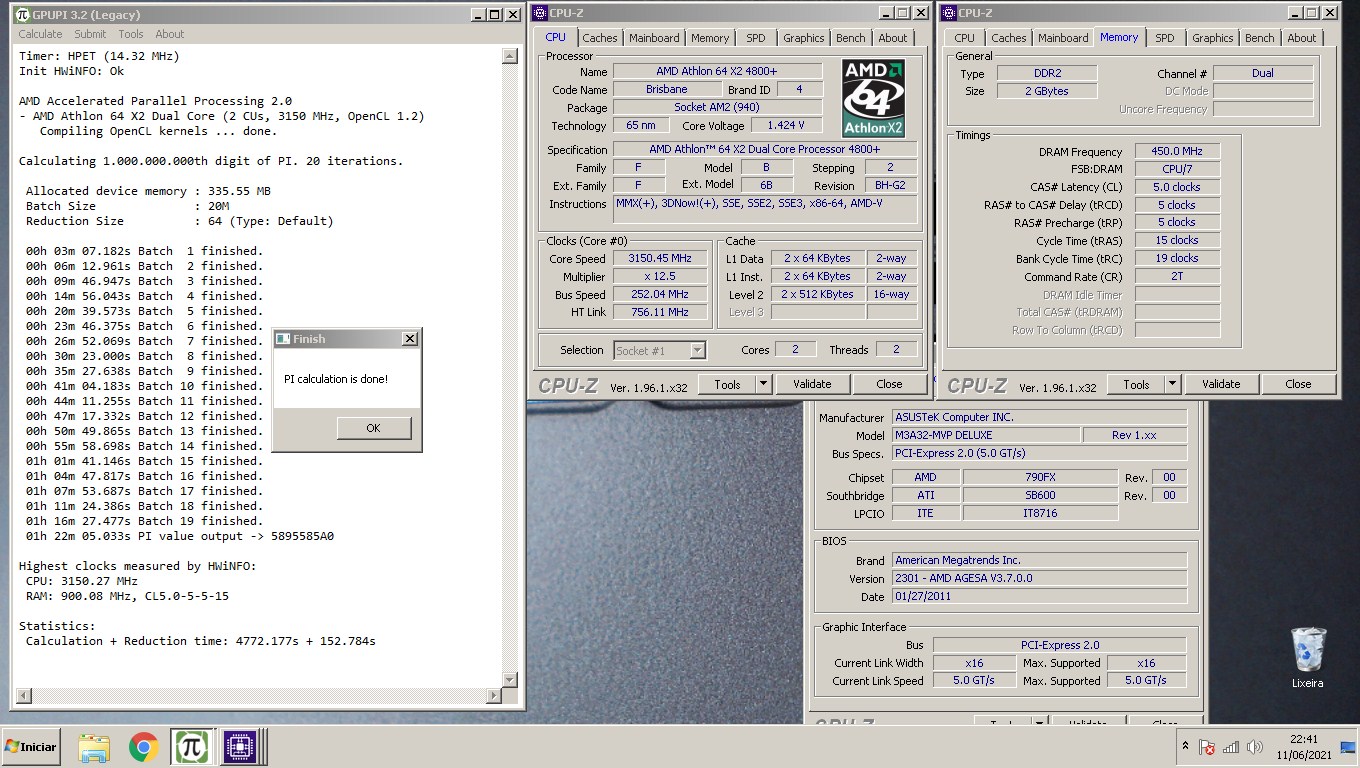Screen dimensions: 1360x768
Task: Click the FSB:DRAM value CPU/7
Action: (1177, 169)
